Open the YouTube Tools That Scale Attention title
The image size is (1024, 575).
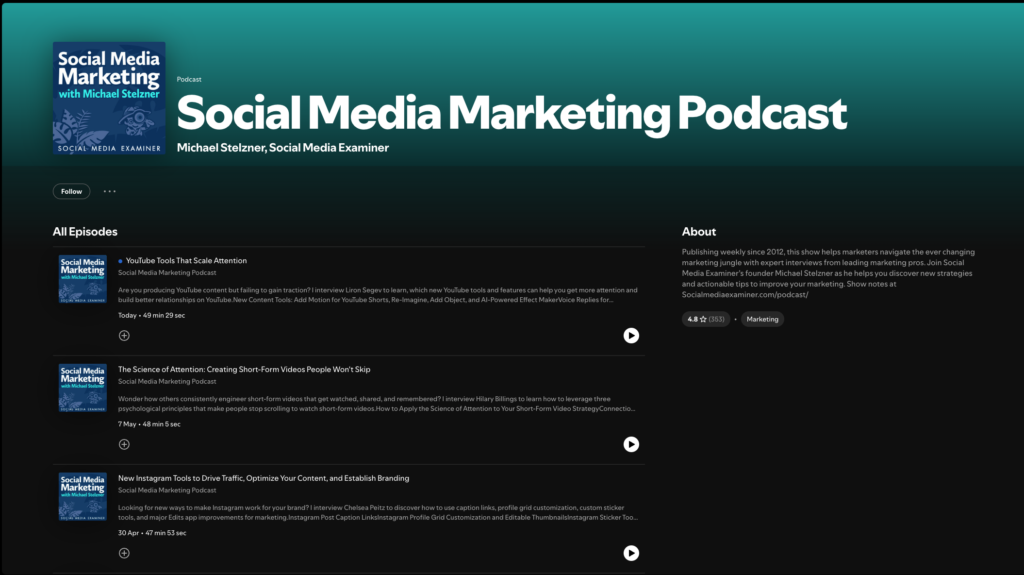(x=186, y=260)
